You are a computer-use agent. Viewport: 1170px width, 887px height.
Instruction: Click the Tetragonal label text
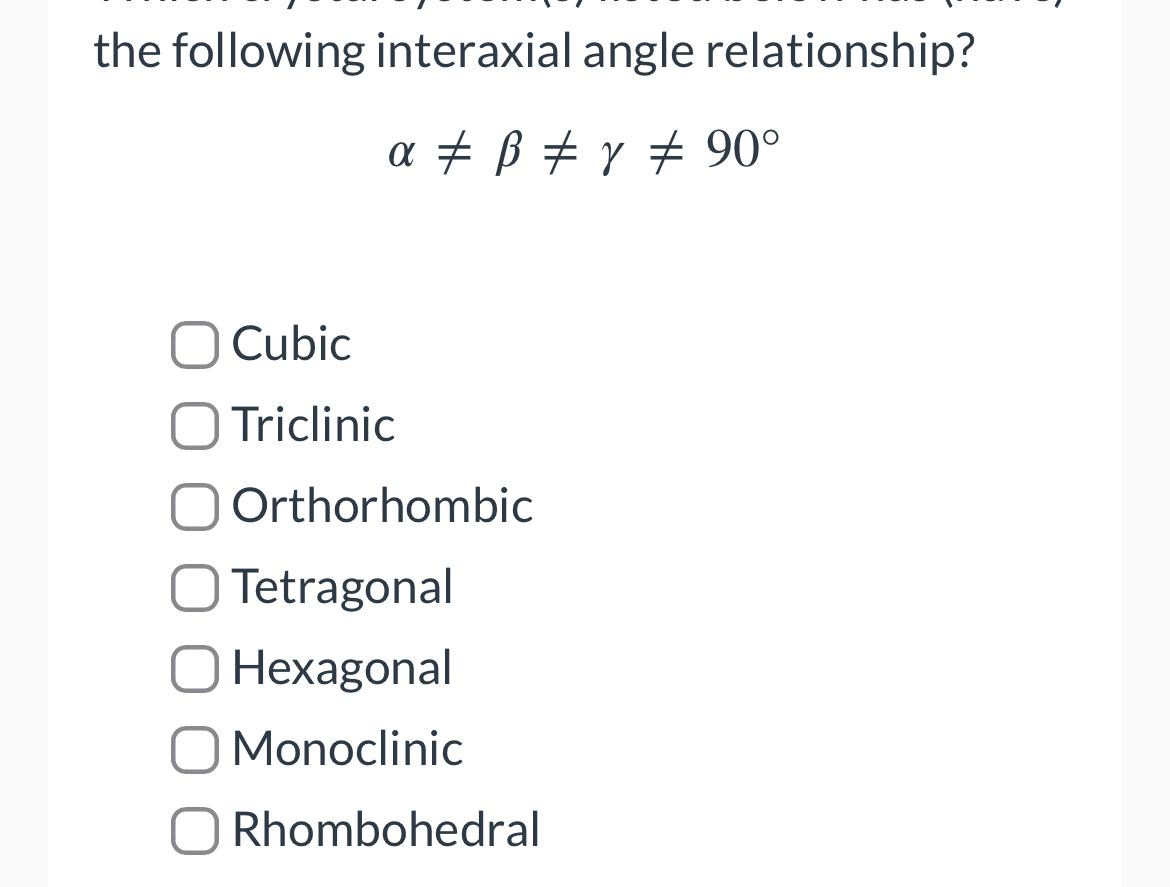point(343,588)
